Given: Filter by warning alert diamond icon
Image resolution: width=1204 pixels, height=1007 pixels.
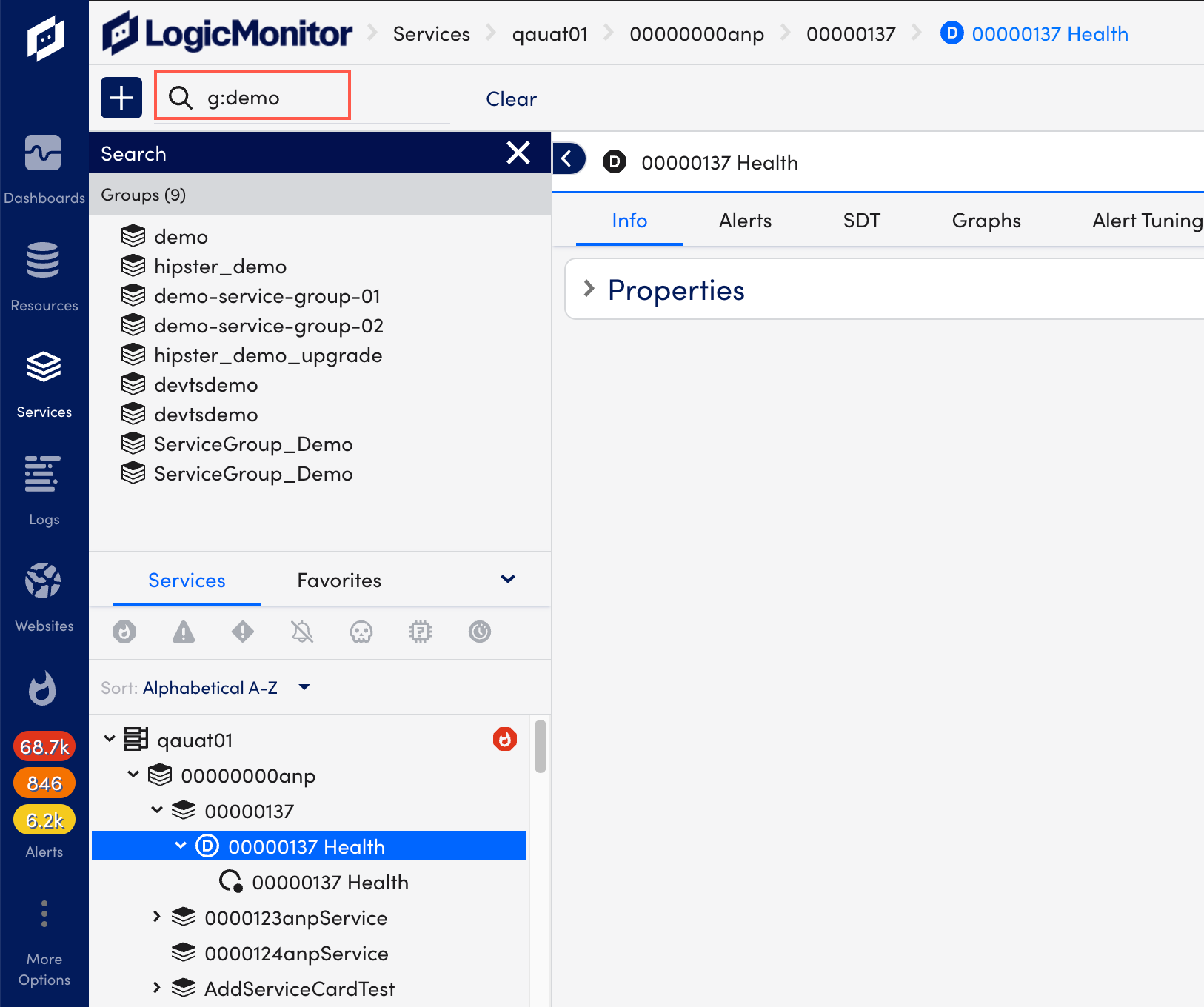Looking at the screenshot, I should click(243, 632).
